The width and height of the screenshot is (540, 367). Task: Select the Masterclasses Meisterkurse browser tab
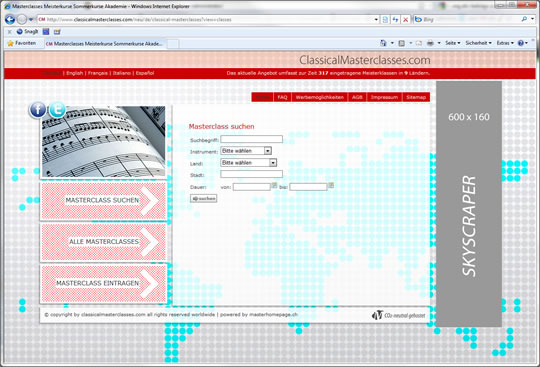coord(104,44)
